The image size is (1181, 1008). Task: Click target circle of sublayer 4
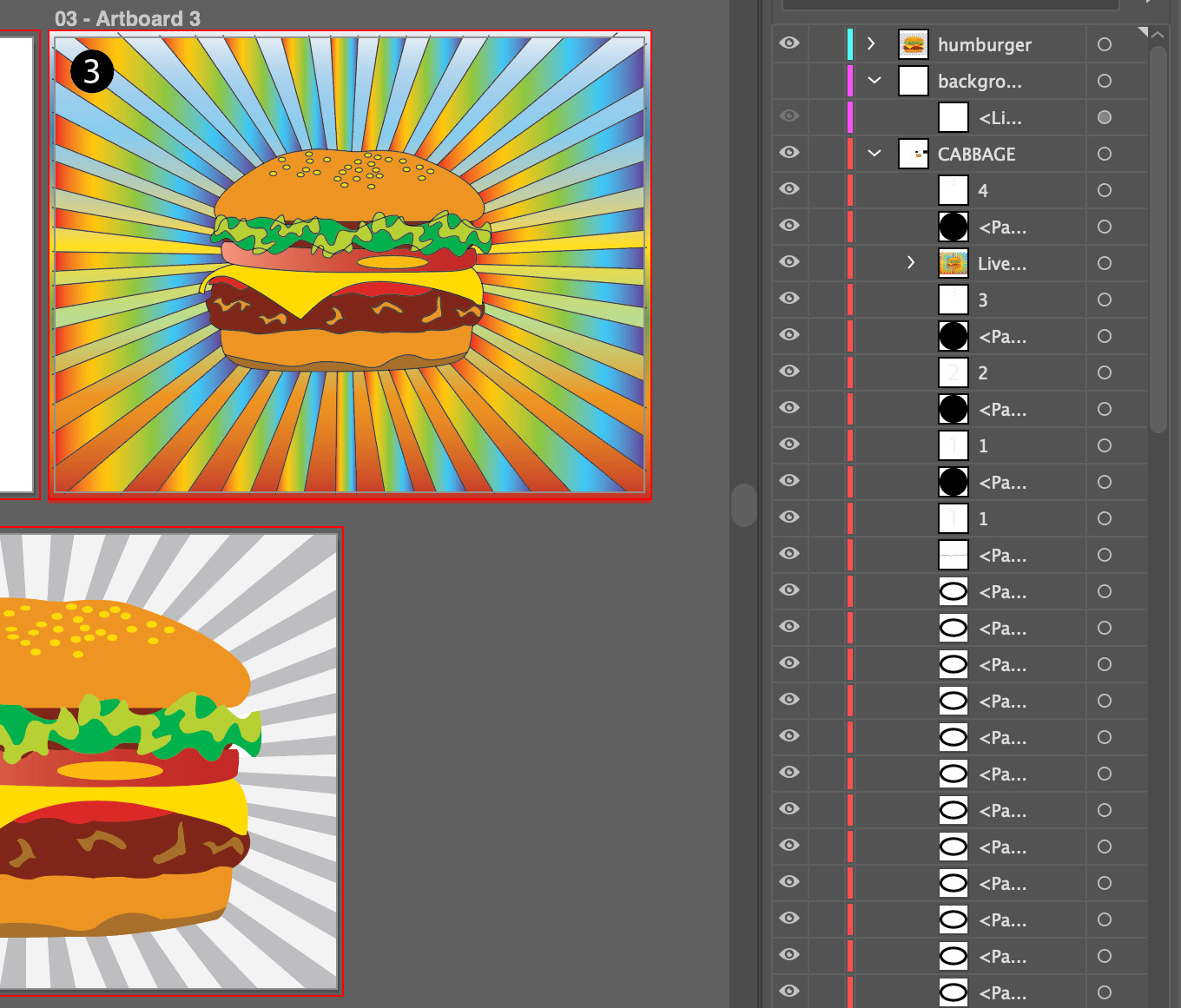point(1105,190)
